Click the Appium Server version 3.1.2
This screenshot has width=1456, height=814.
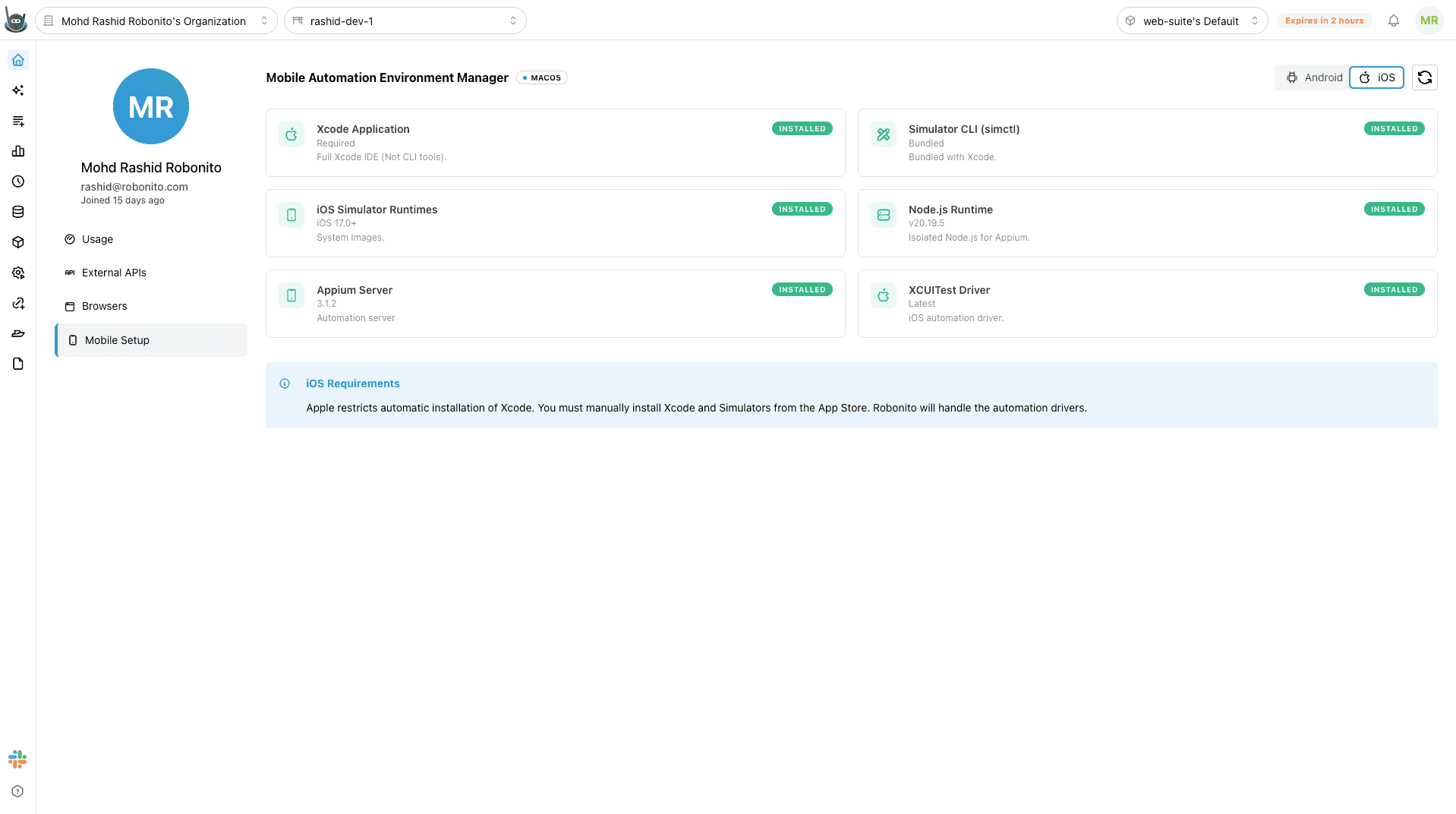(x=326, y=304)
